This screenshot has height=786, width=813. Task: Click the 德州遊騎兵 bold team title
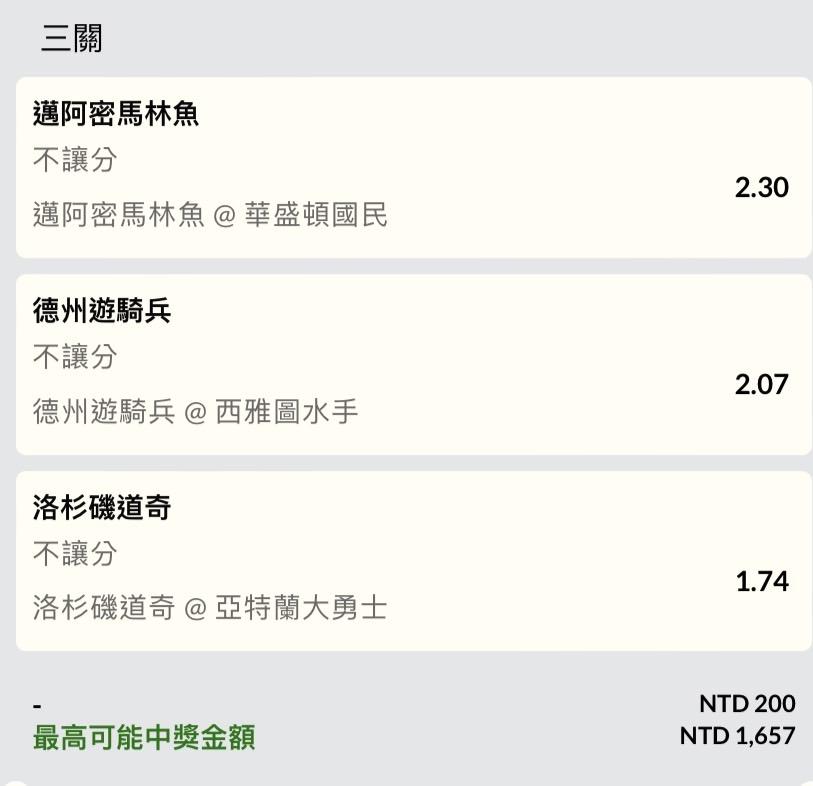point(102,311)
